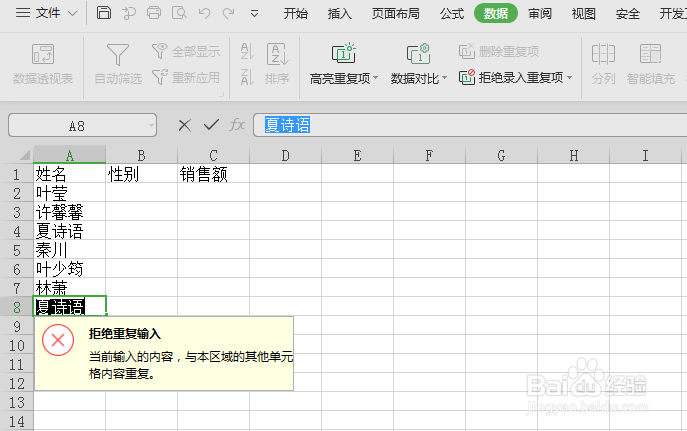Image resolution: width=687 pixels, height=431 pixels.
Task: Switch to the 安全 tab
Action: 627,14
